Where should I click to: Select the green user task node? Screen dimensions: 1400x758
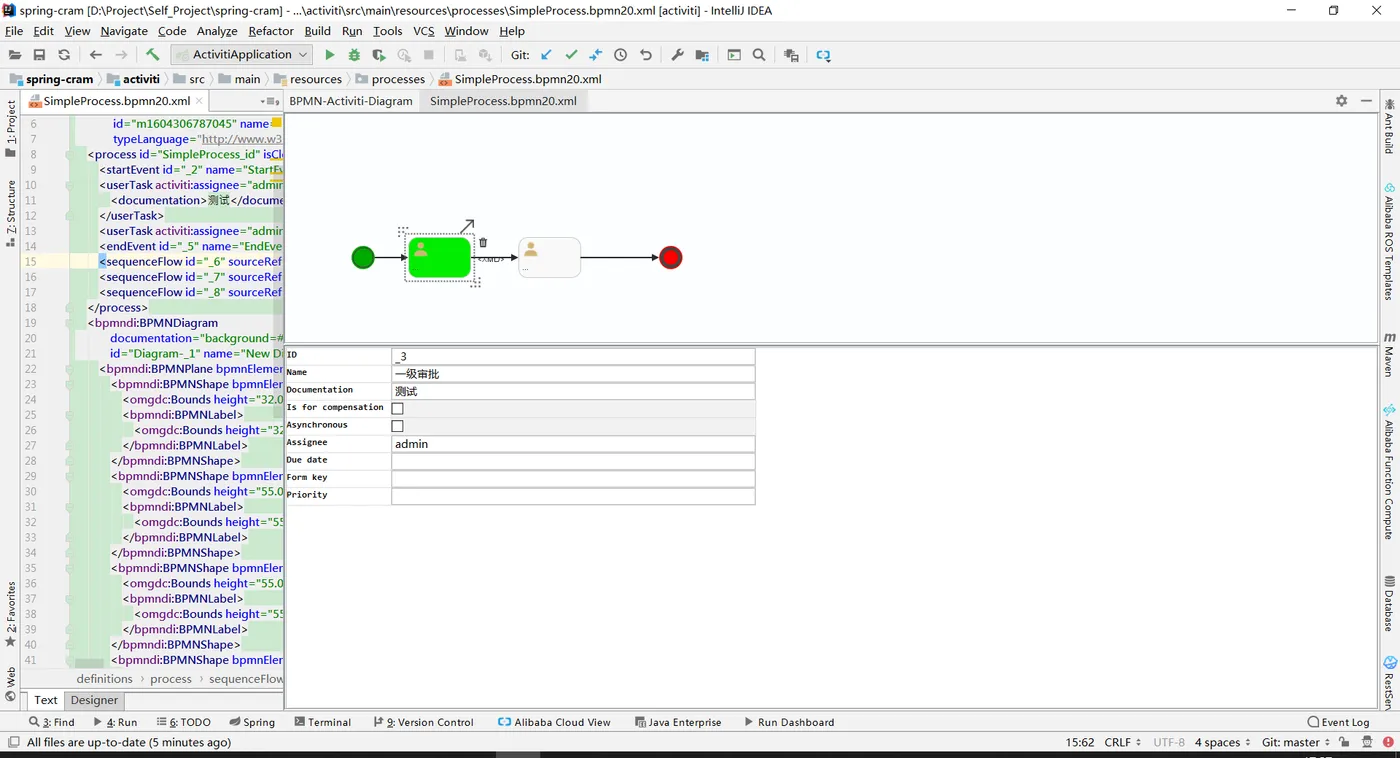(439, 257)
